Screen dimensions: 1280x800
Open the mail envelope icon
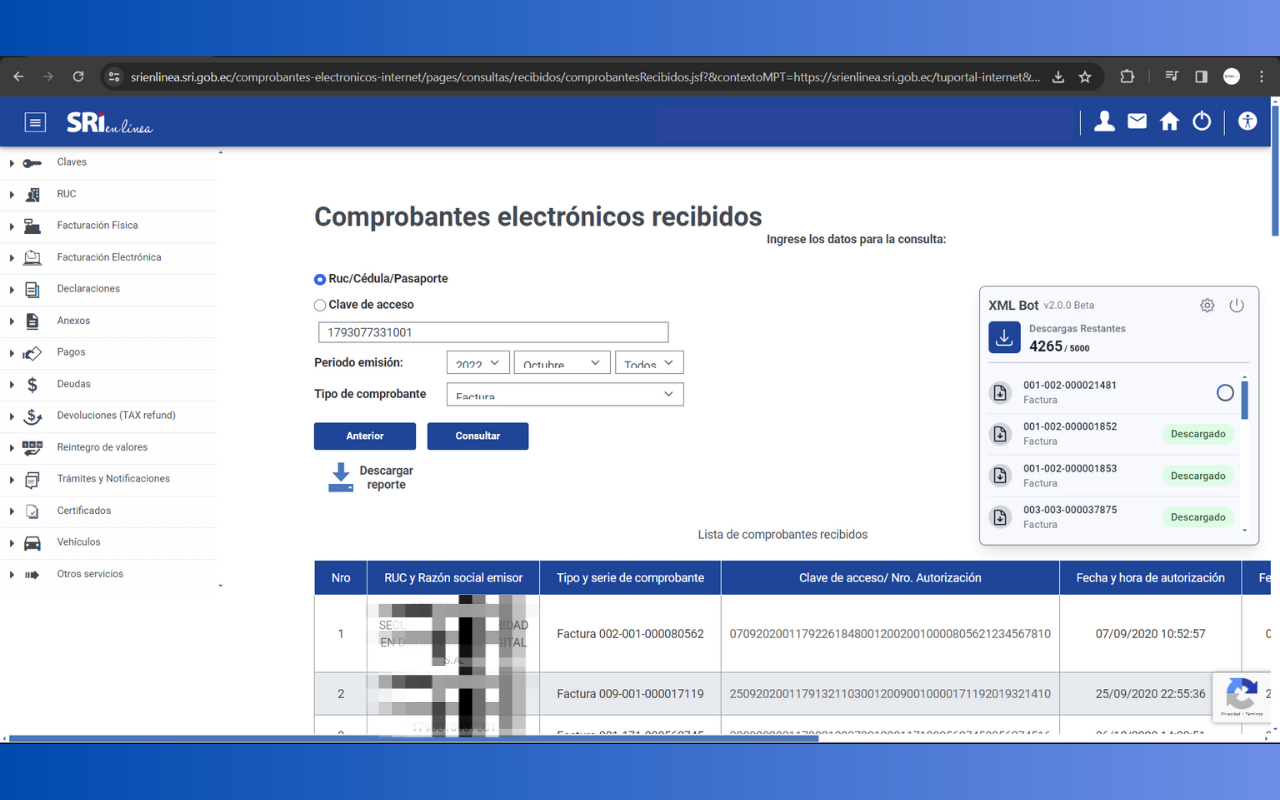(1137, 121)
